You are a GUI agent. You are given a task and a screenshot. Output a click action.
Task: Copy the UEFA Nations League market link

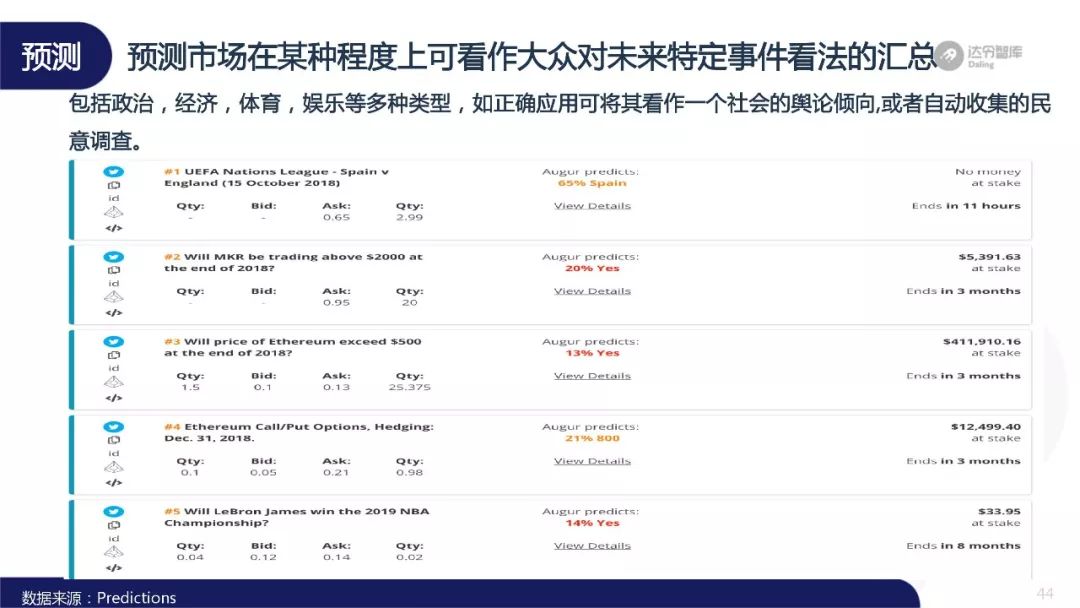[114, 185]
